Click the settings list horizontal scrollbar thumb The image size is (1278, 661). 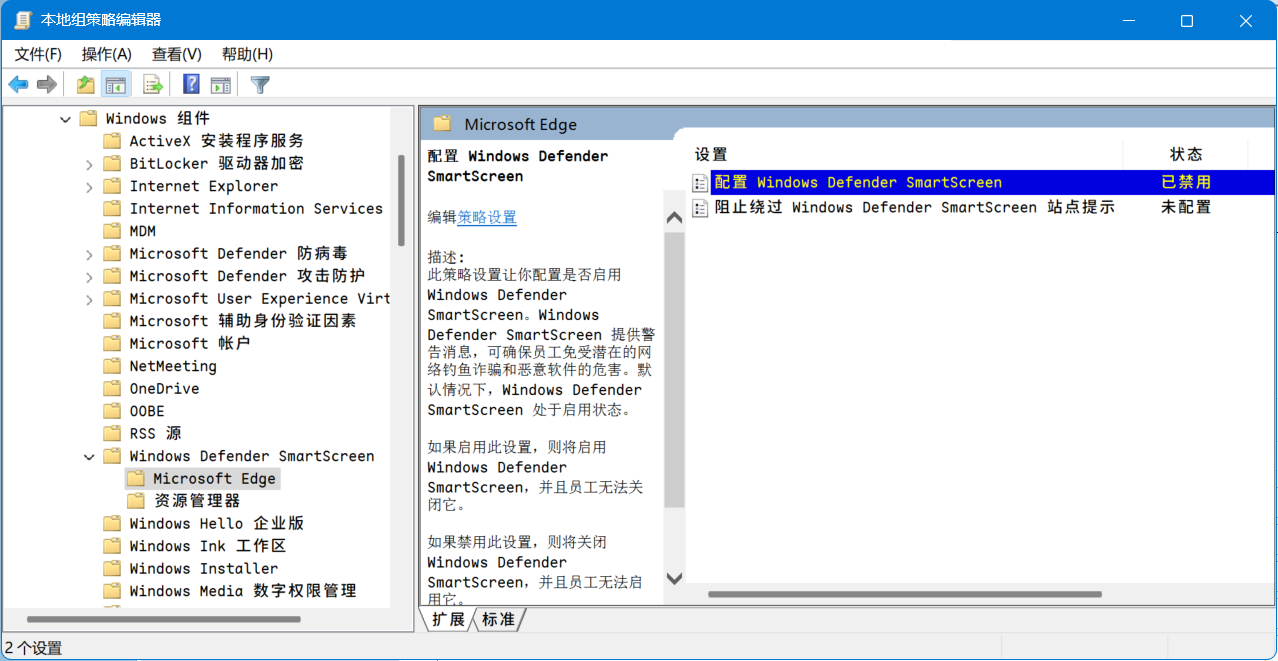905,594
